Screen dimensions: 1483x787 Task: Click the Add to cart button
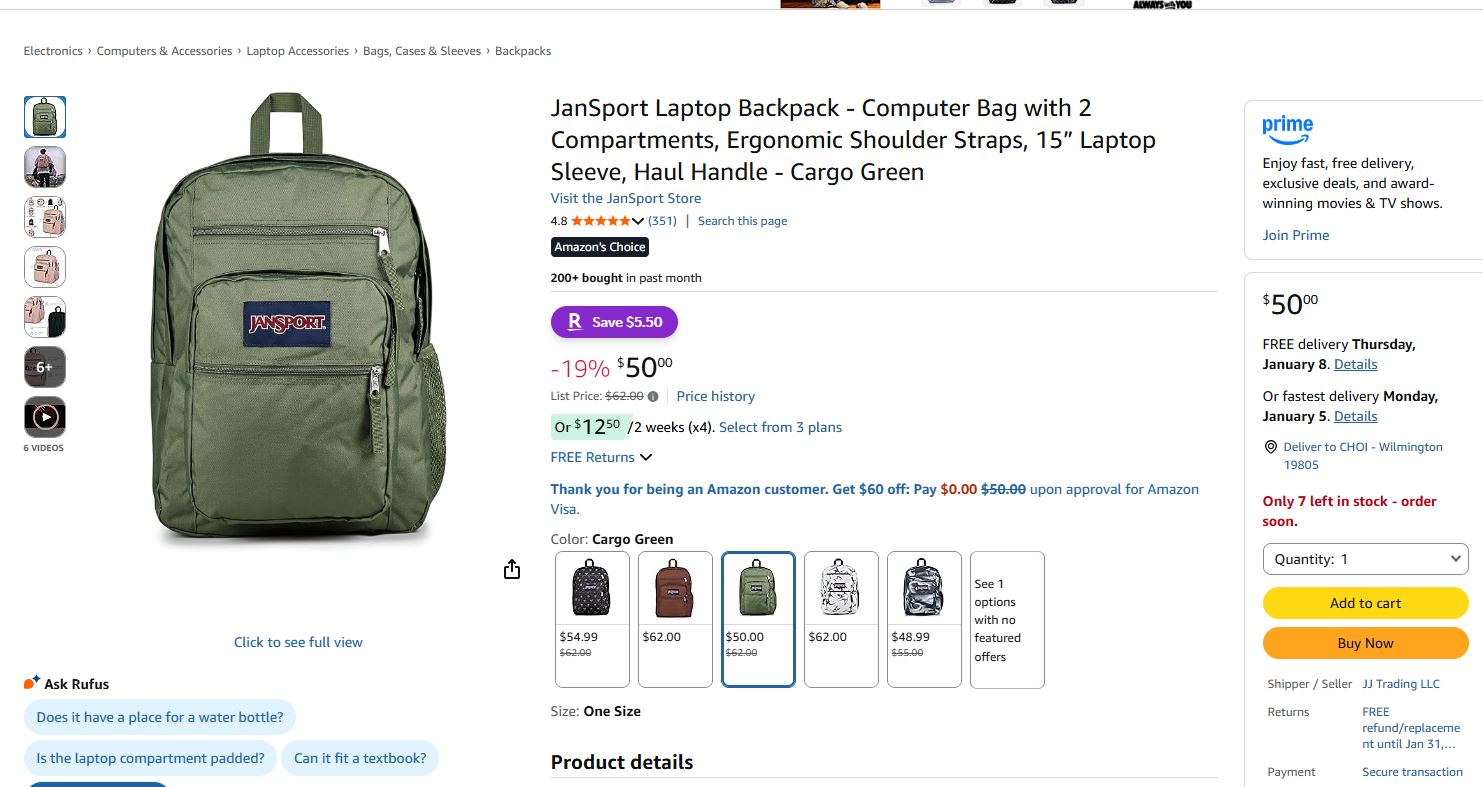[x=1365, y=603]
